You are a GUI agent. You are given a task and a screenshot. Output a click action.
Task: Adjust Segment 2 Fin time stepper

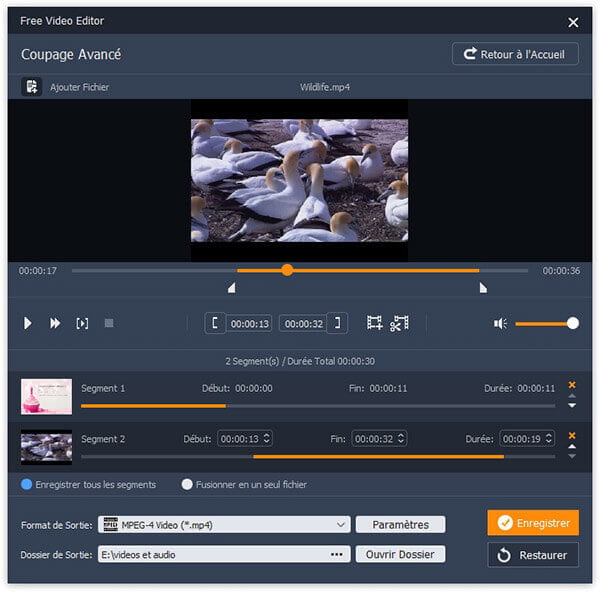pos(401,439)
